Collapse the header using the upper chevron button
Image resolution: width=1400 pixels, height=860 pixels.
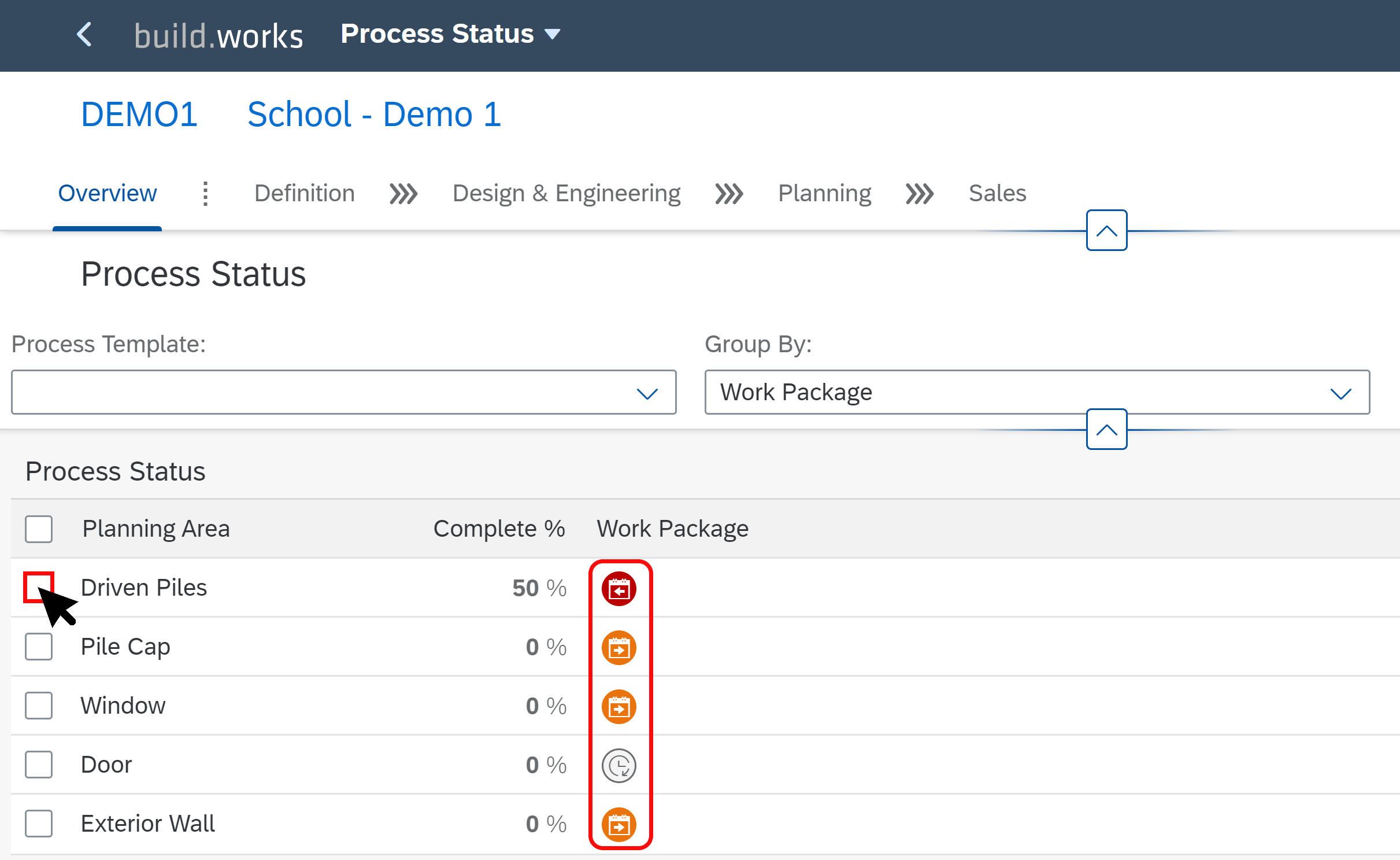click(1107, 231)
